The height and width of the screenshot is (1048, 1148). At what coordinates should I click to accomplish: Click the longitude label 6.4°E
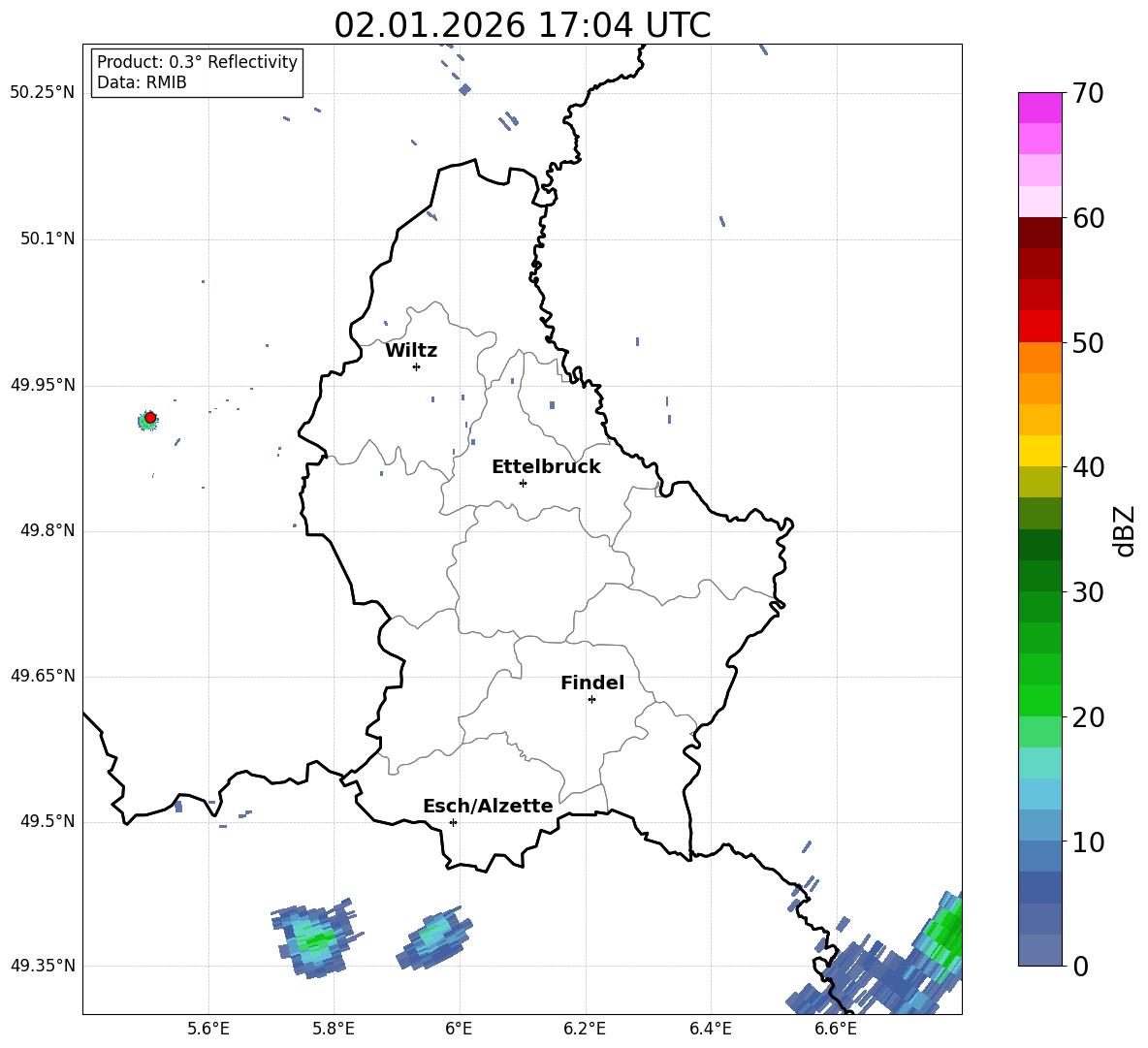710,1029
